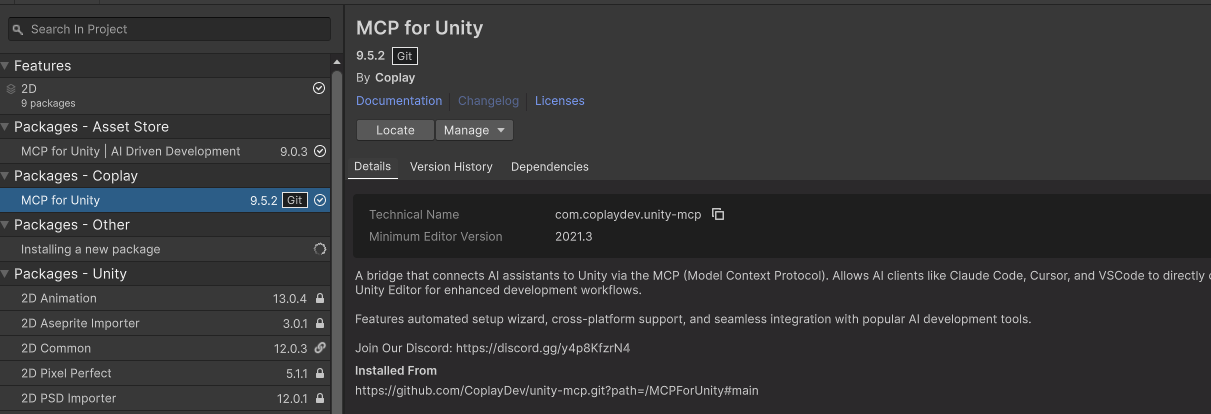The height and width of the screenshot is (414, 1211).
Task: Collapse the Packages - Other section
Action: tap(6, 224)
